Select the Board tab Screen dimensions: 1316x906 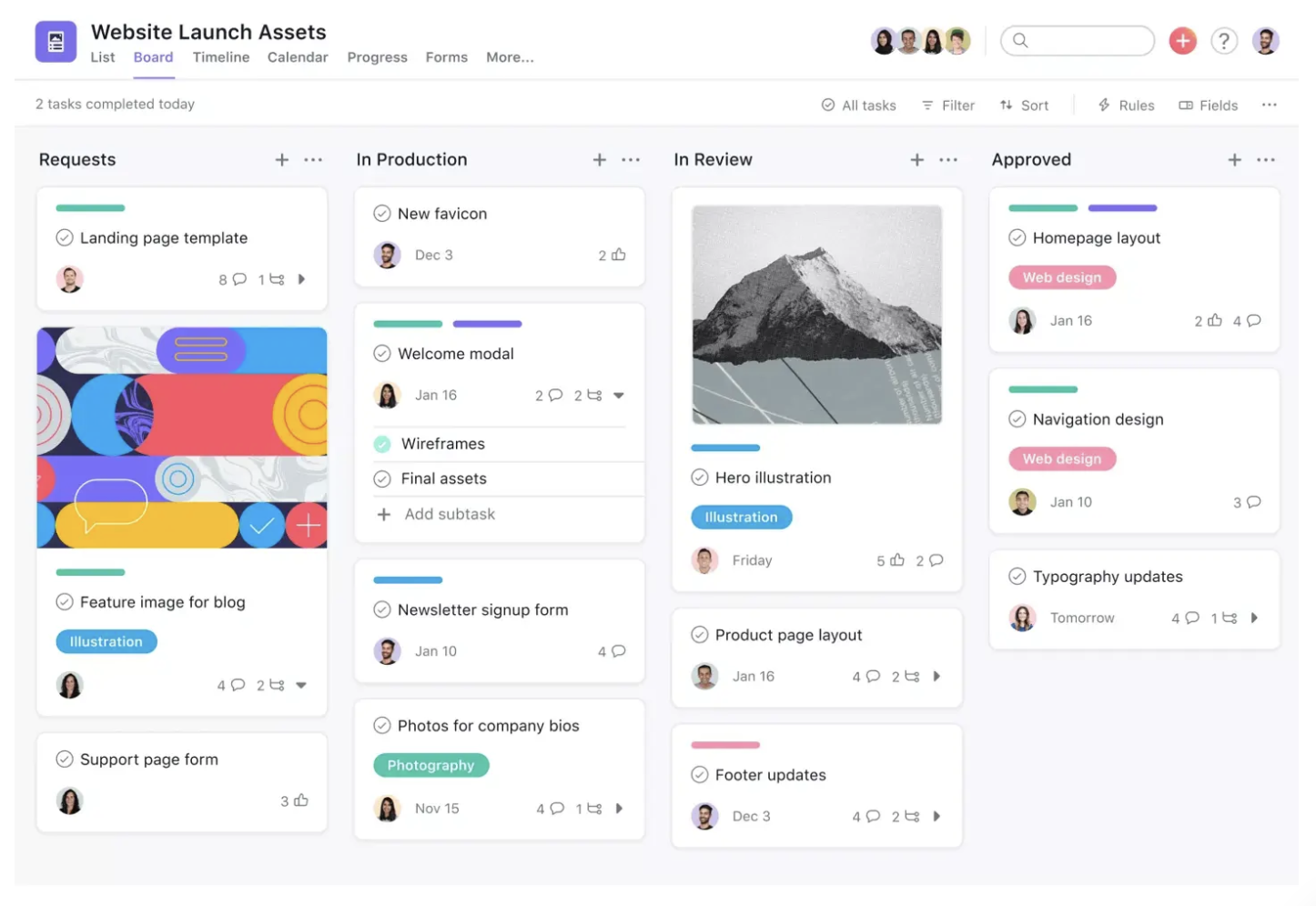[153, 57]
